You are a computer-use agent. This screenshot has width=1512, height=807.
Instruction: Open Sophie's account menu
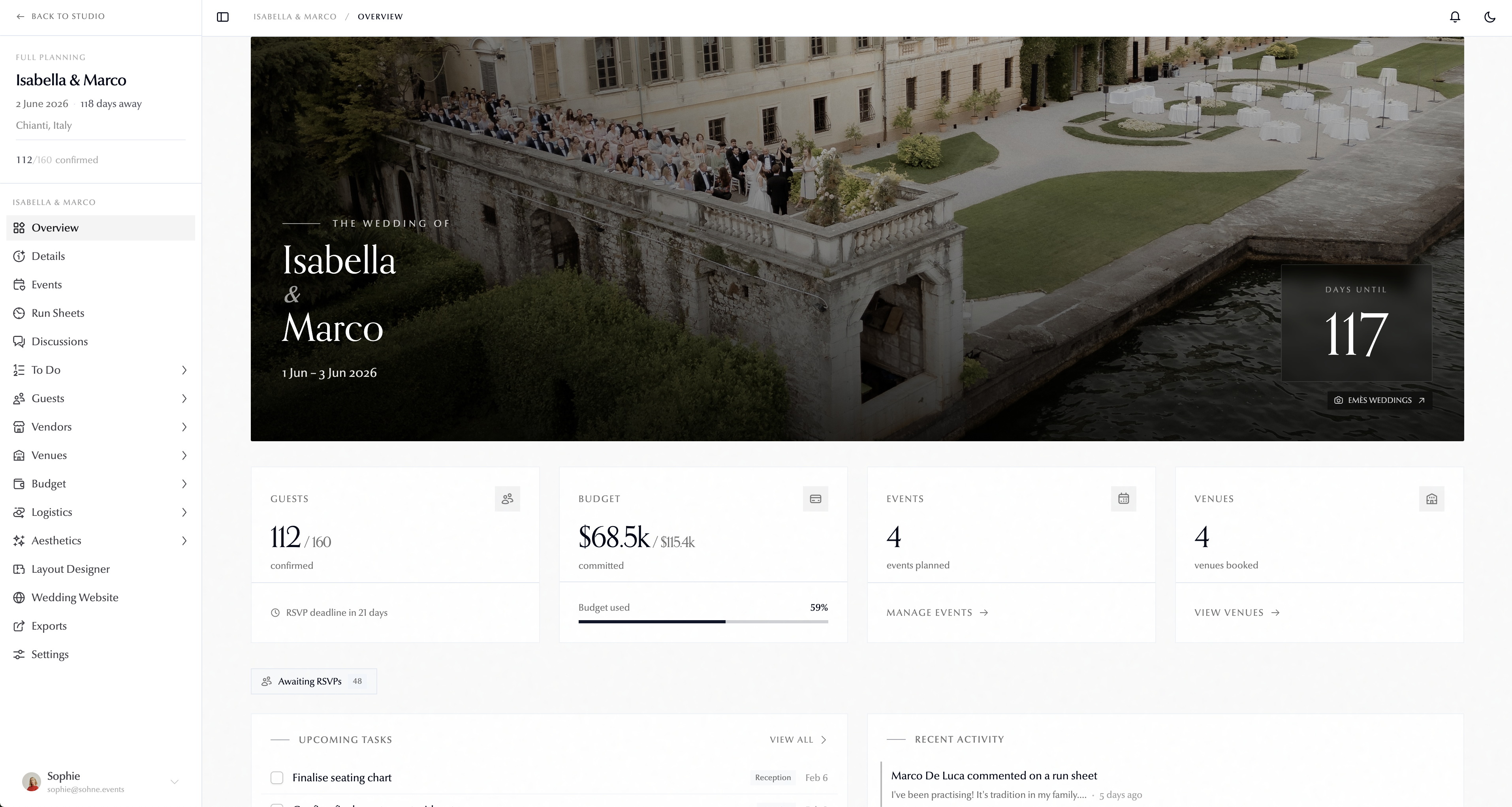coord(174,782)
